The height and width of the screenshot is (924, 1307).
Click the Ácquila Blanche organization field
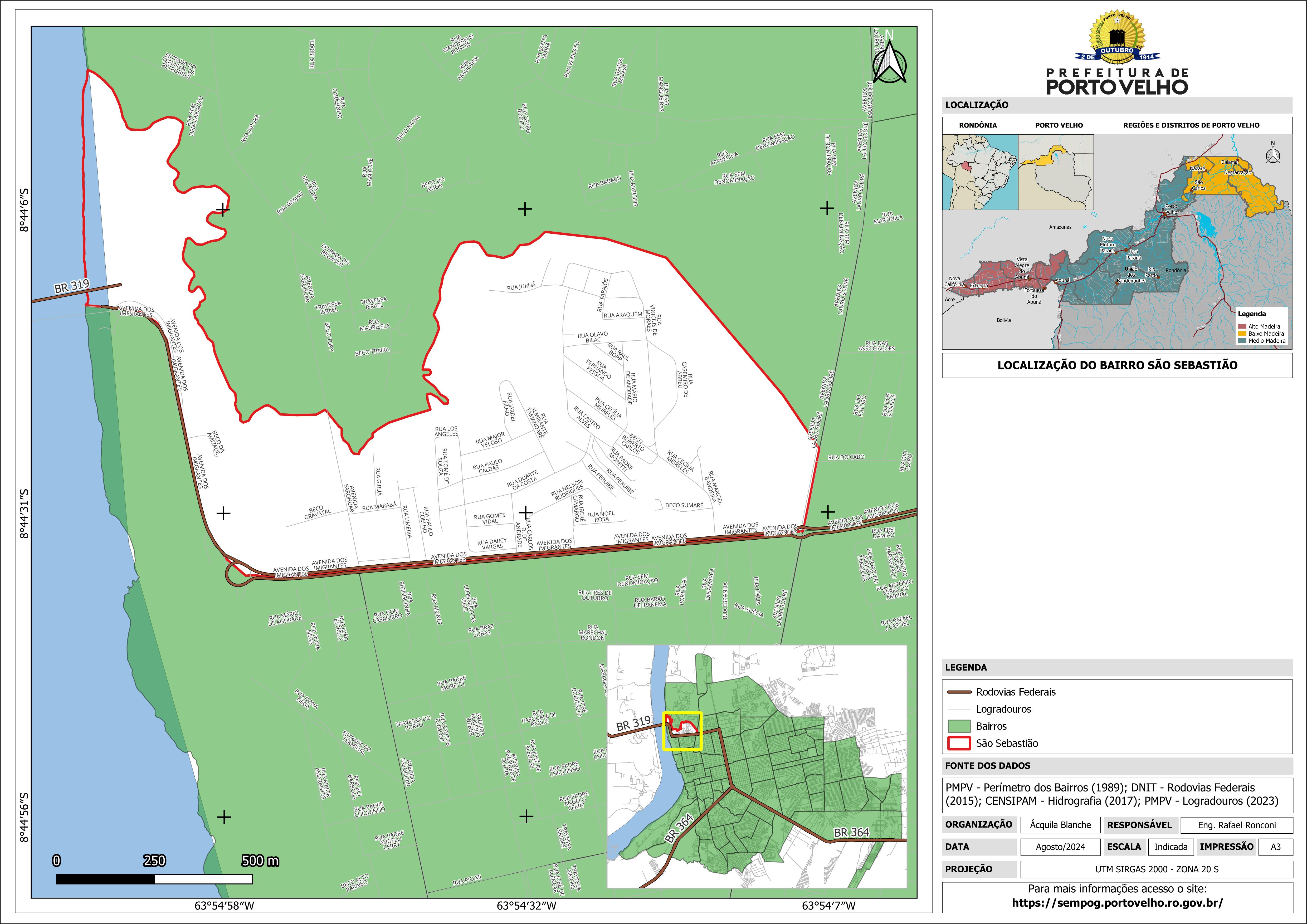pyautogui.click(x=1061, y=825)
